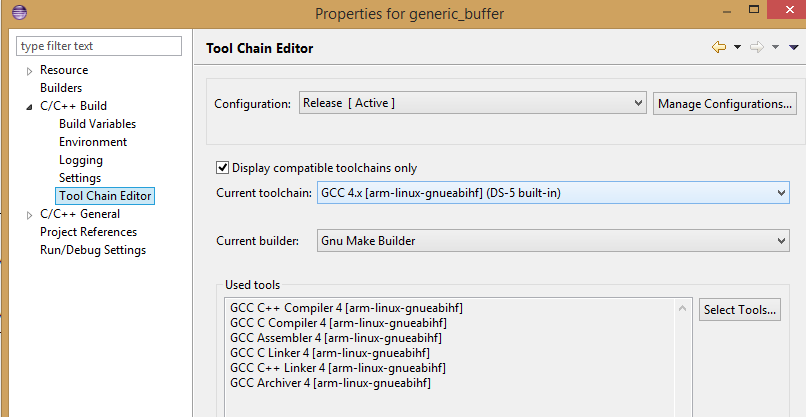This screenshot has height=417, width=806.
Task: Click the back navigation arrow icon
Action: click(718, 47)
